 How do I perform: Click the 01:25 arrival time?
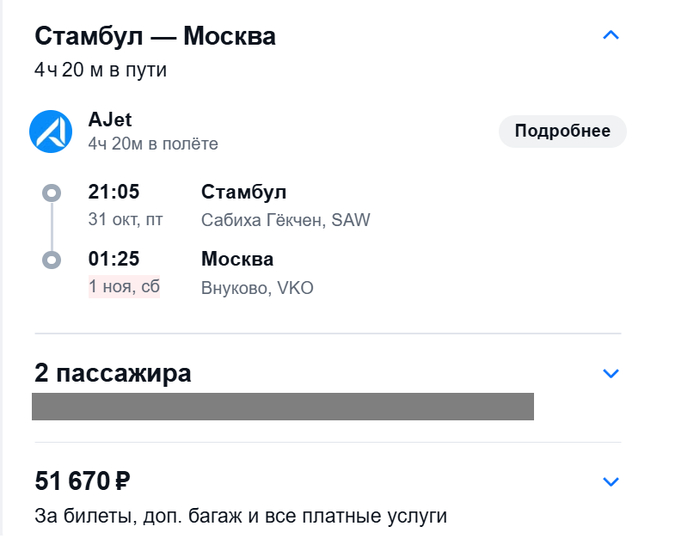pos(114,260)
